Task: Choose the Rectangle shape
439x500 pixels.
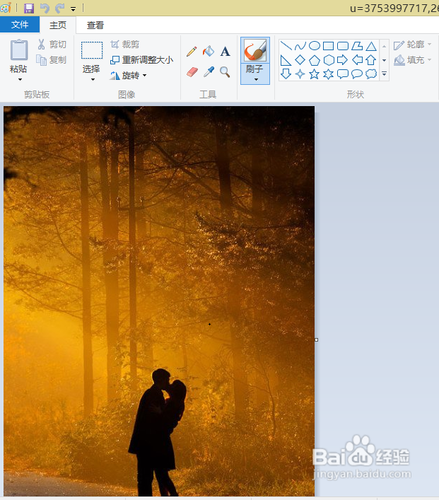Action: point(328,46)
